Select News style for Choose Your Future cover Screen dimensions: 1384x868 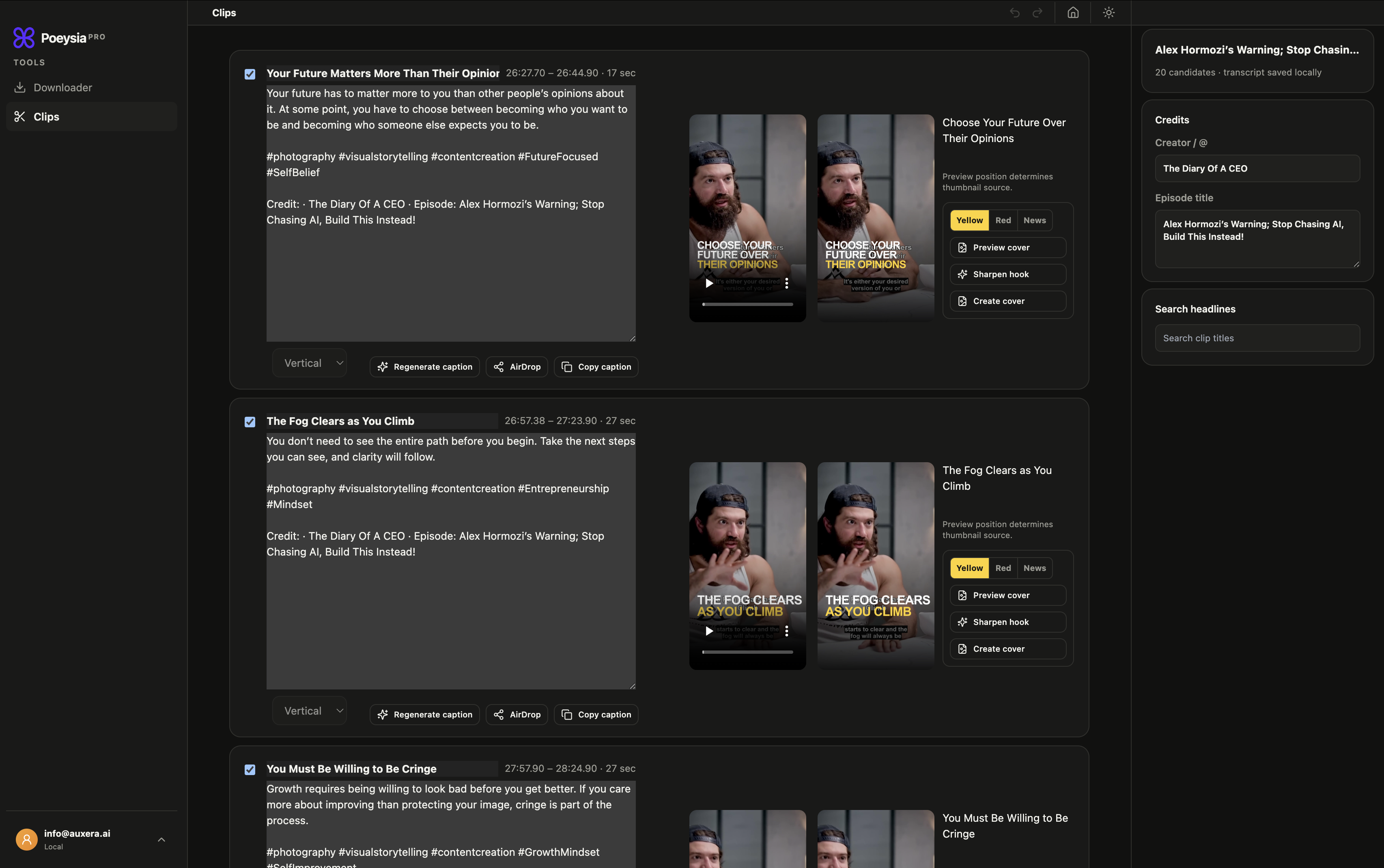[x=1034, y=220]
